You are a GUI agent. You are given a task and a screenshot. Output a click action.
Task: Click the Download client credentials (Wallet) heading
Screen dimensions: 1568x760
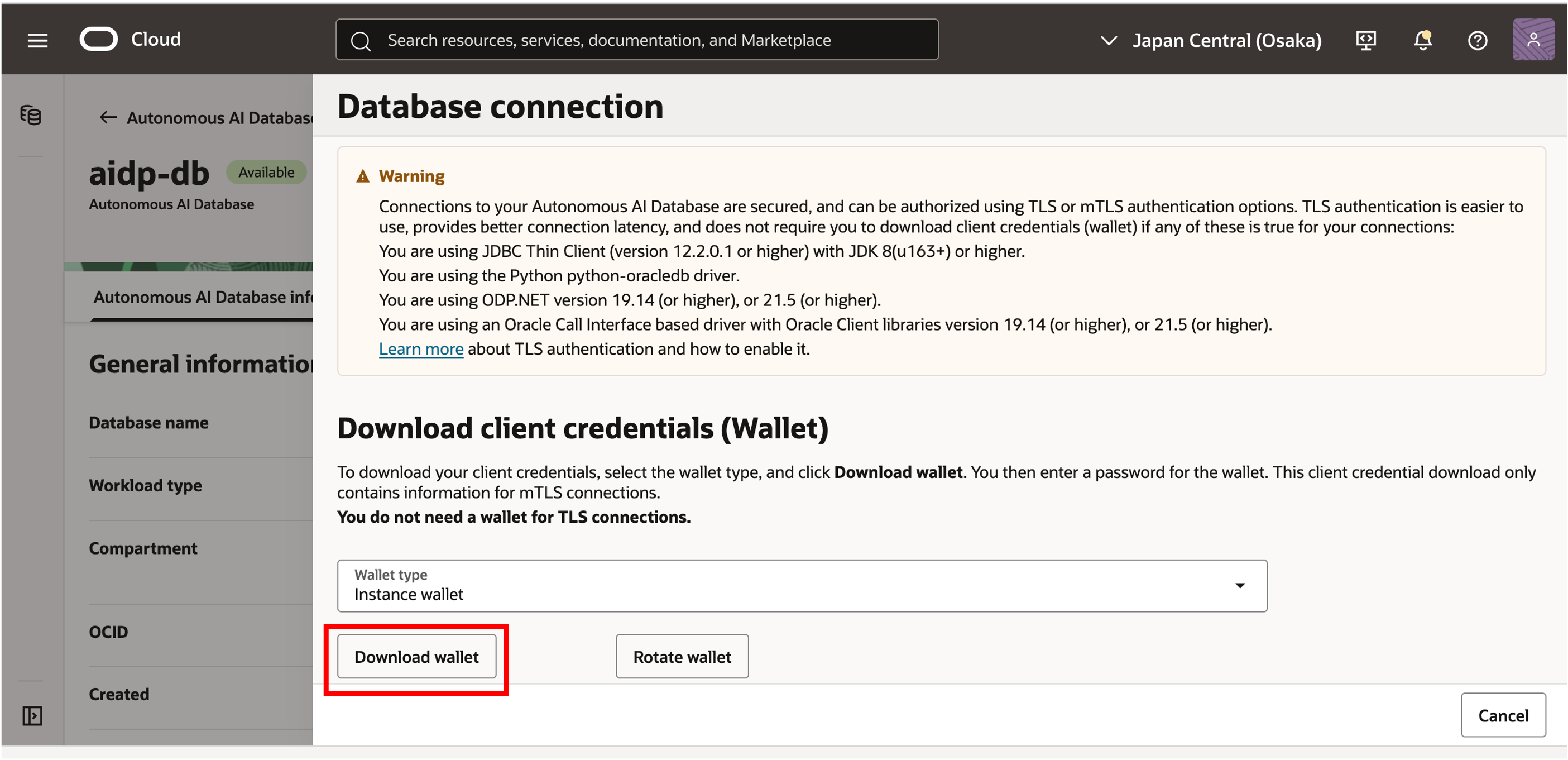tap(583, 428)
